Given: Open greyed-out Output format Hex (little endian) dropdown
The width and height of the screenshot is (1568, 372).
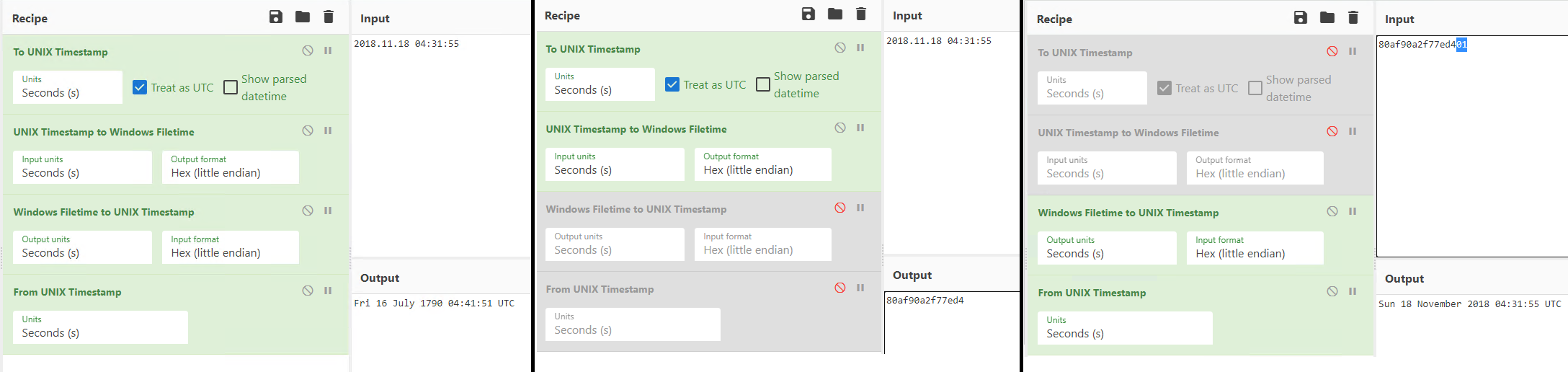Looking at the screenshot, I should (x=1255, y=168).
